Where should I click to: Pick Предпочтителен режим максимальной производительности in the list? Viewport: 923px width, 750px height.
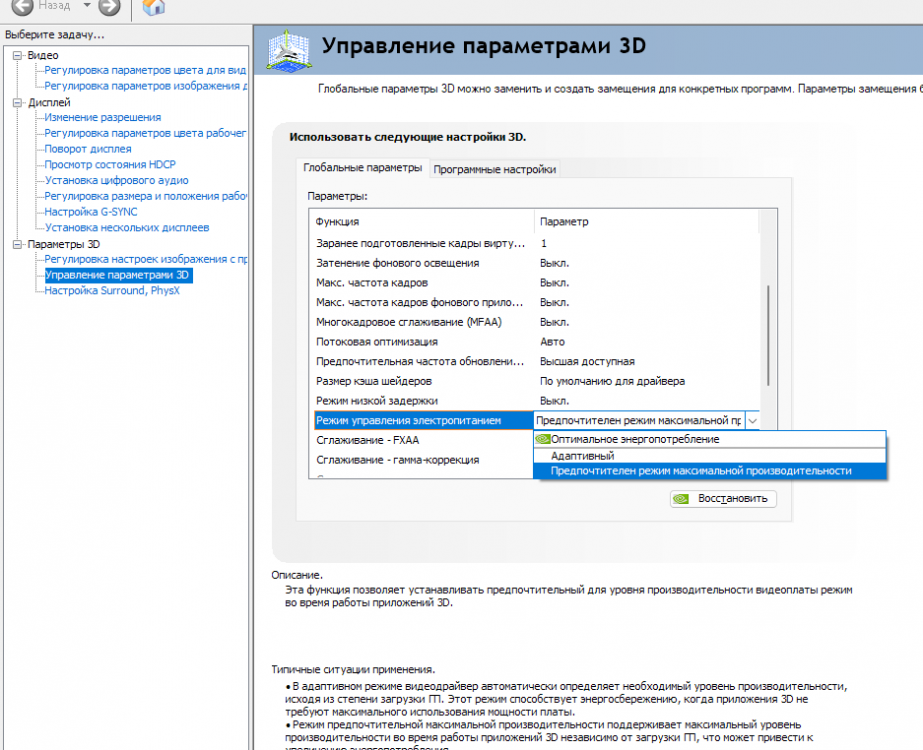[700, 471]
